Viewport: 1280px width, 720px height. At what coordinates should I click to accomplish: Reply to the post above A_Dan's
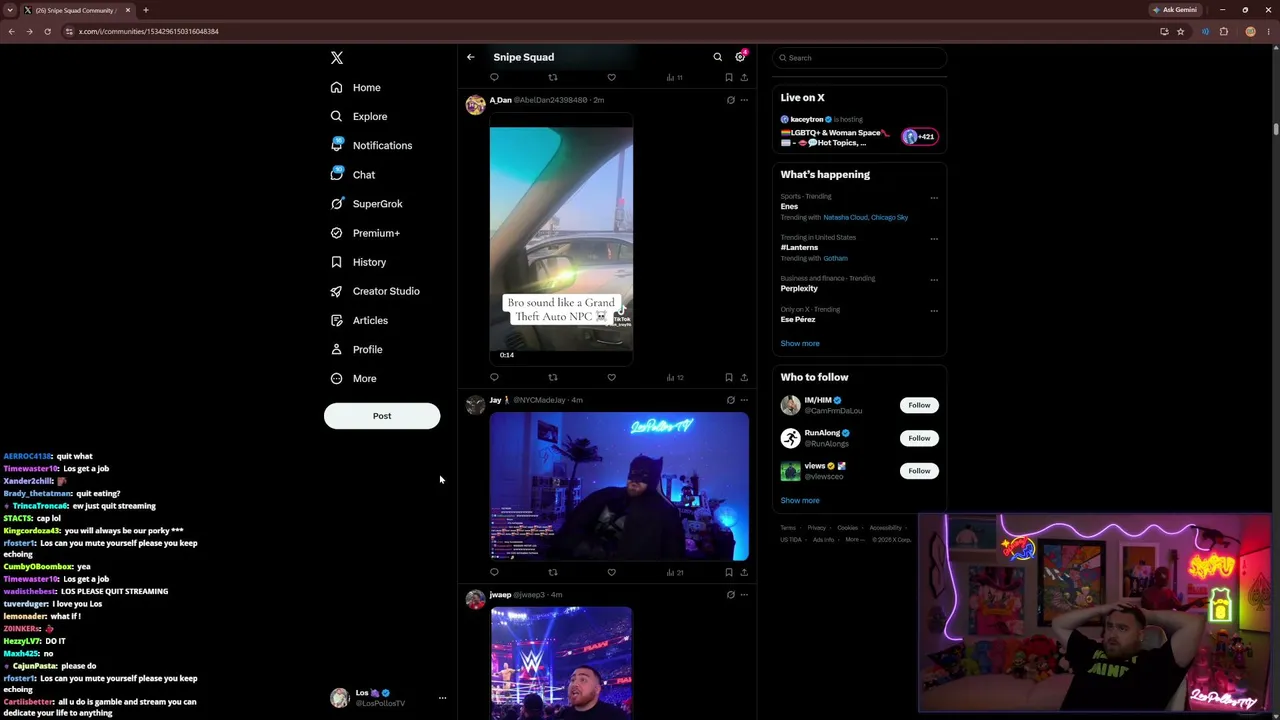[494, 77]
